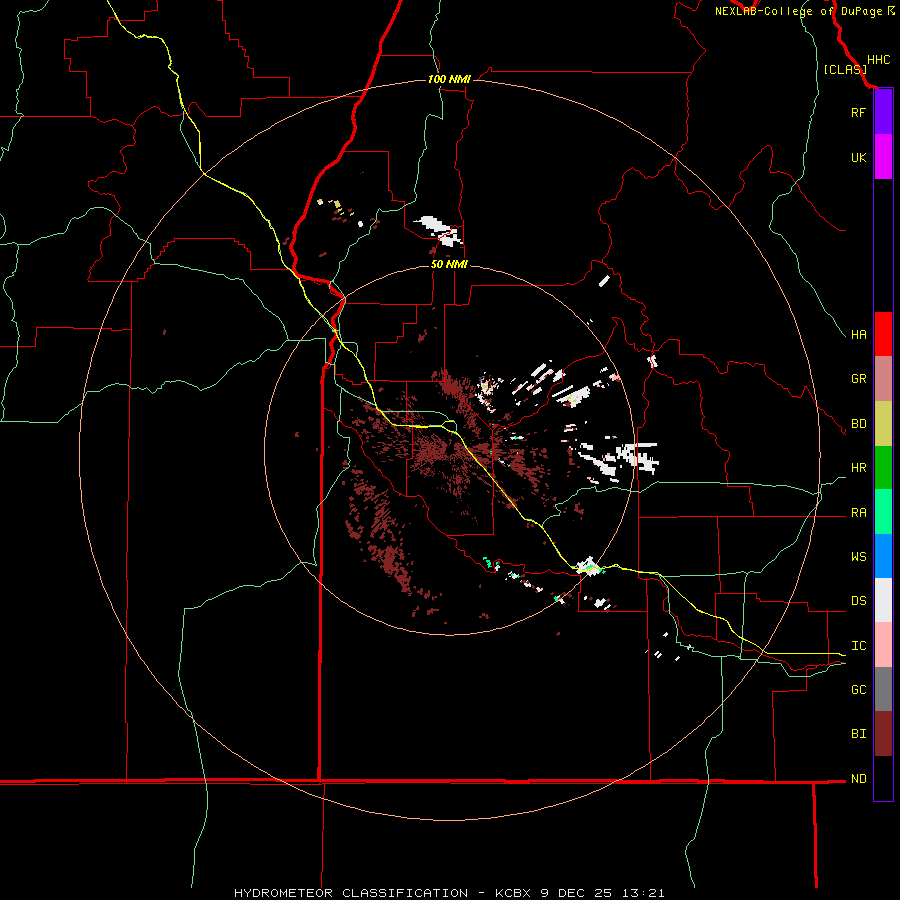Select the IC light pink legend swatch

tap(883, 645)
